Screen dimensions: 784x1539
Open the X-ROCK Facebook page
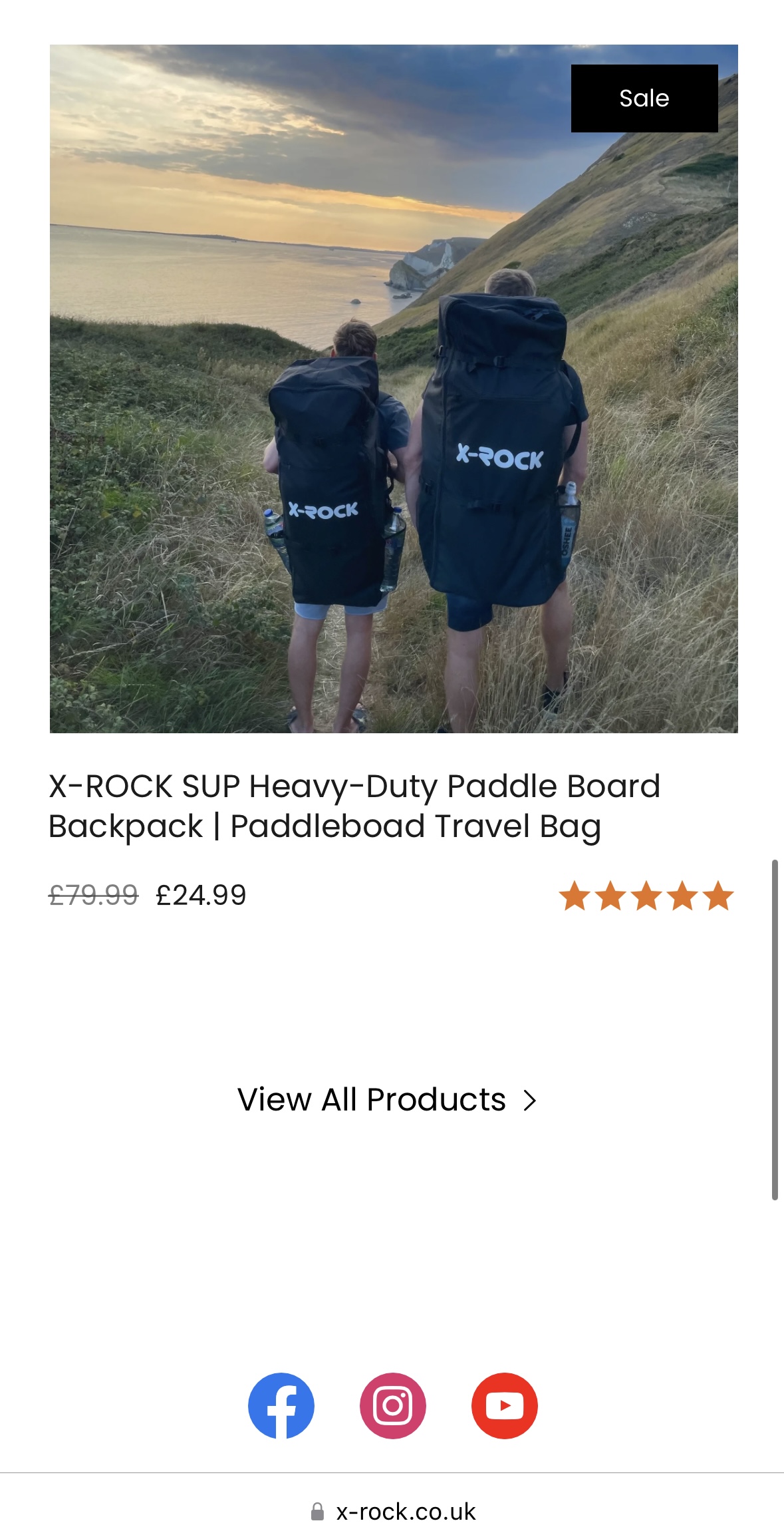(x=281, y=1405)
